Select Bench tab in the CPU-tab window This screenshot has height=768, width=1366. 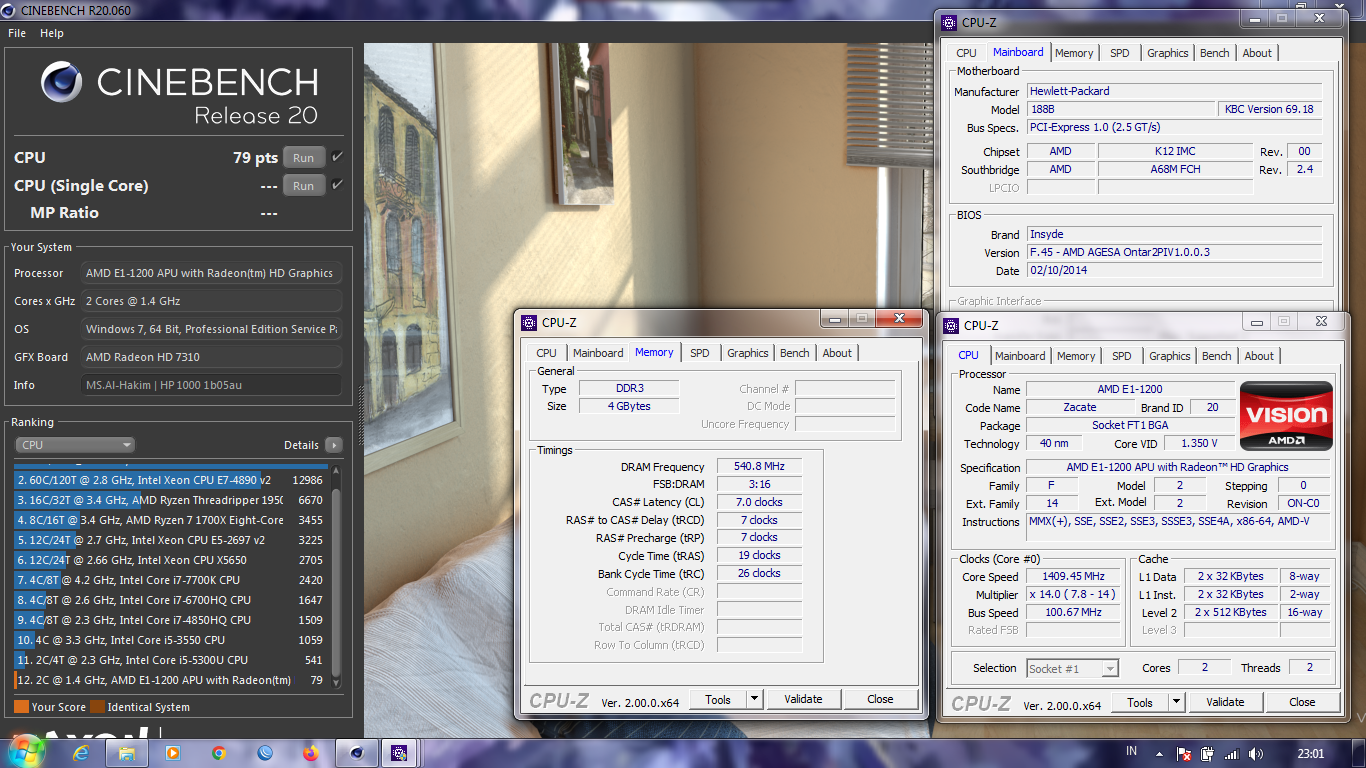[x=1217, y=356]
